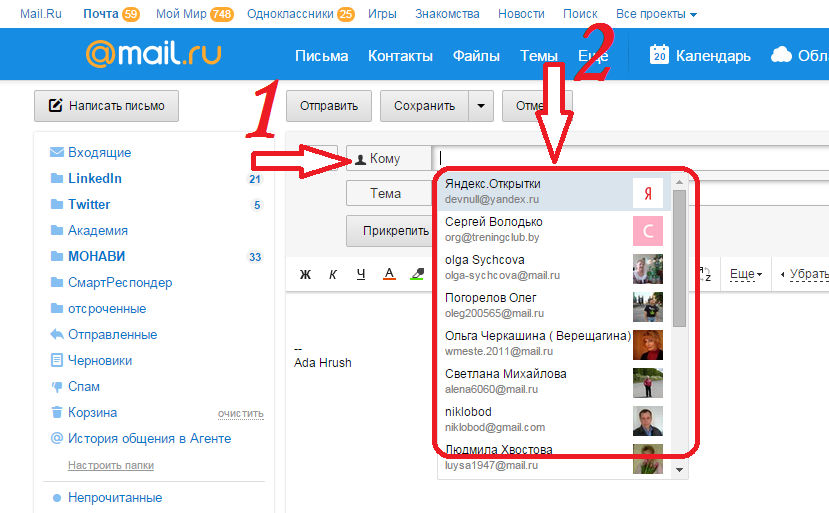Image resolution: width=829 pixels, height=513 pixels.
Task: Open Новости link
Action: [x=521, y=14]
